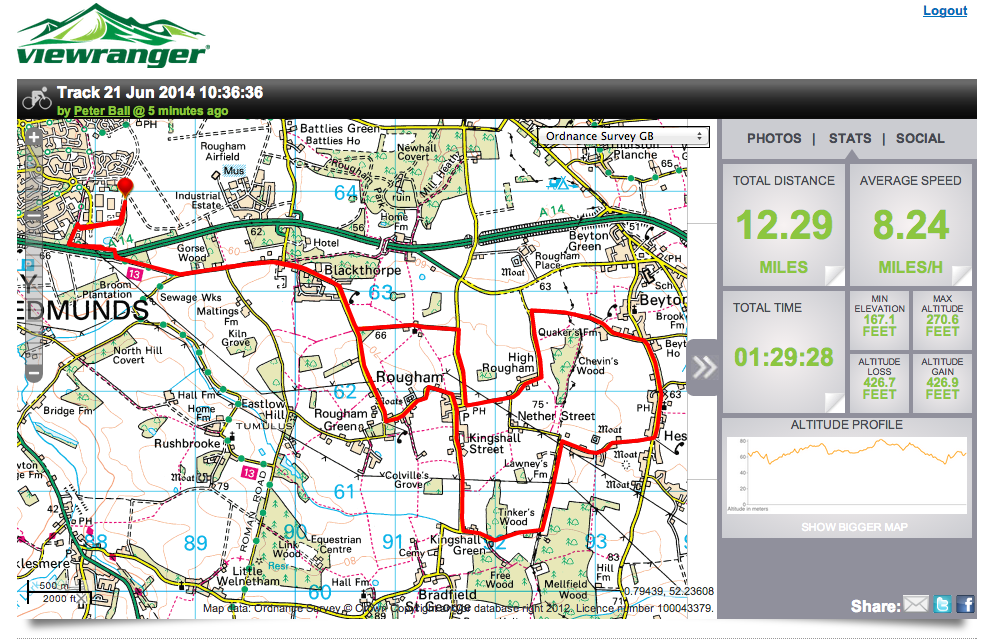The image size is (1000, 644).
Task: Open the Ordnance Survey GB map dropdown
Action: (x=623, y=137)
